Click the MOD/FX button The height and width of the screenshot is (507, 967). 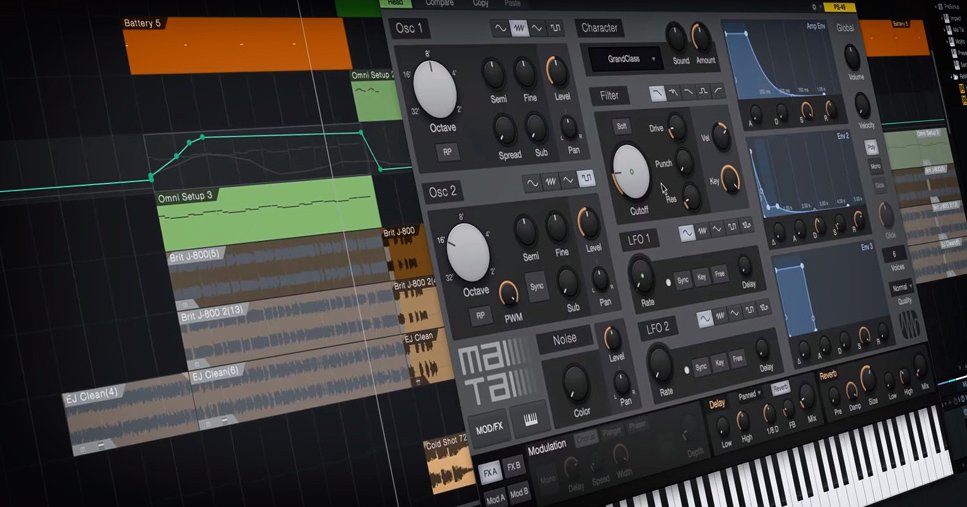pos(487,424)
